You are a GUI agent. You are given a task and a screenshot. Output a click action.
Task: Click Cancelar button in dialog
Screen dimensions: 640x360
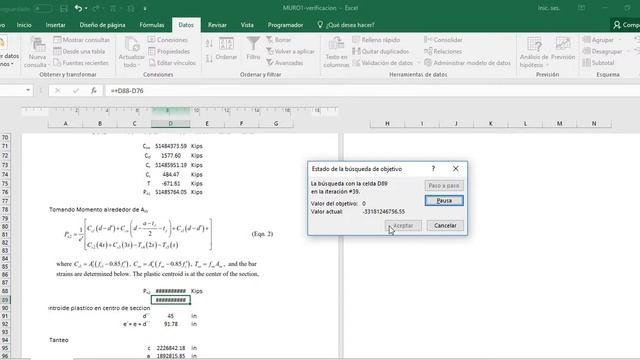point(445,225)
